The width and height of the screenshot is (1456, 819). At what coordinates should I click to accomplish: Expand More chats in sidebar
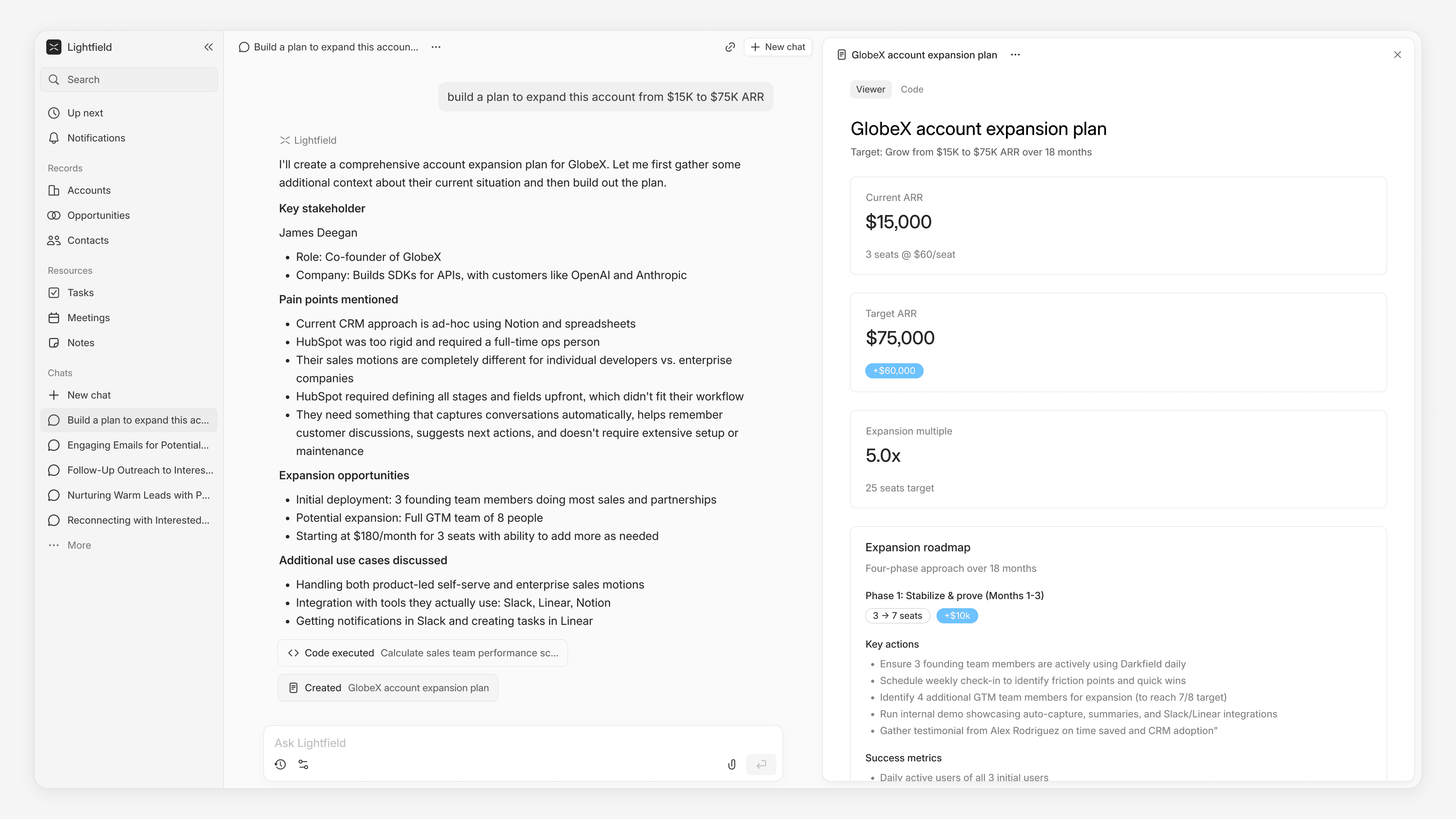[78, 546]
